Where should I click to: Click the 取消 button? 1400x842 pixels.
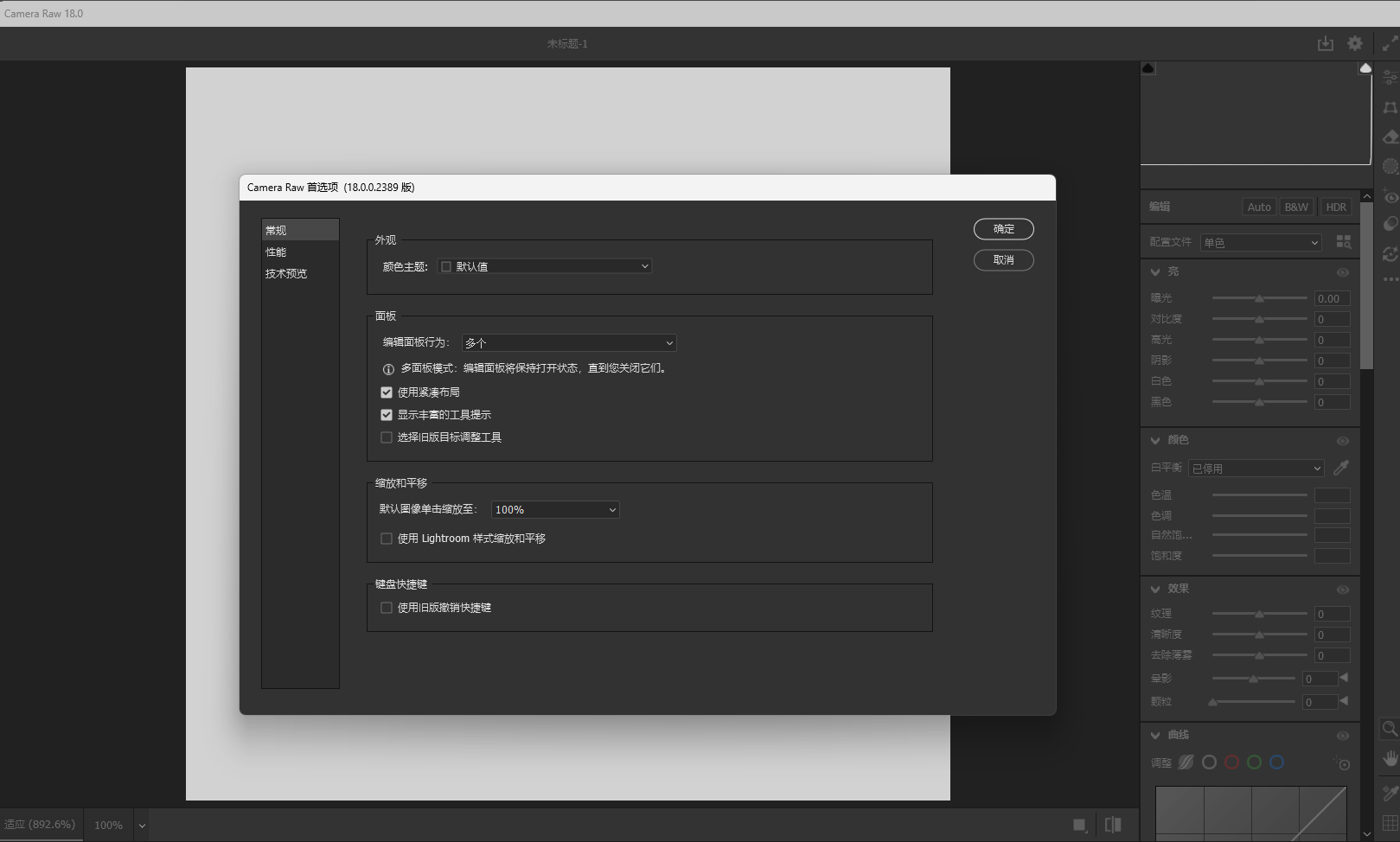tap(1003, 260)
